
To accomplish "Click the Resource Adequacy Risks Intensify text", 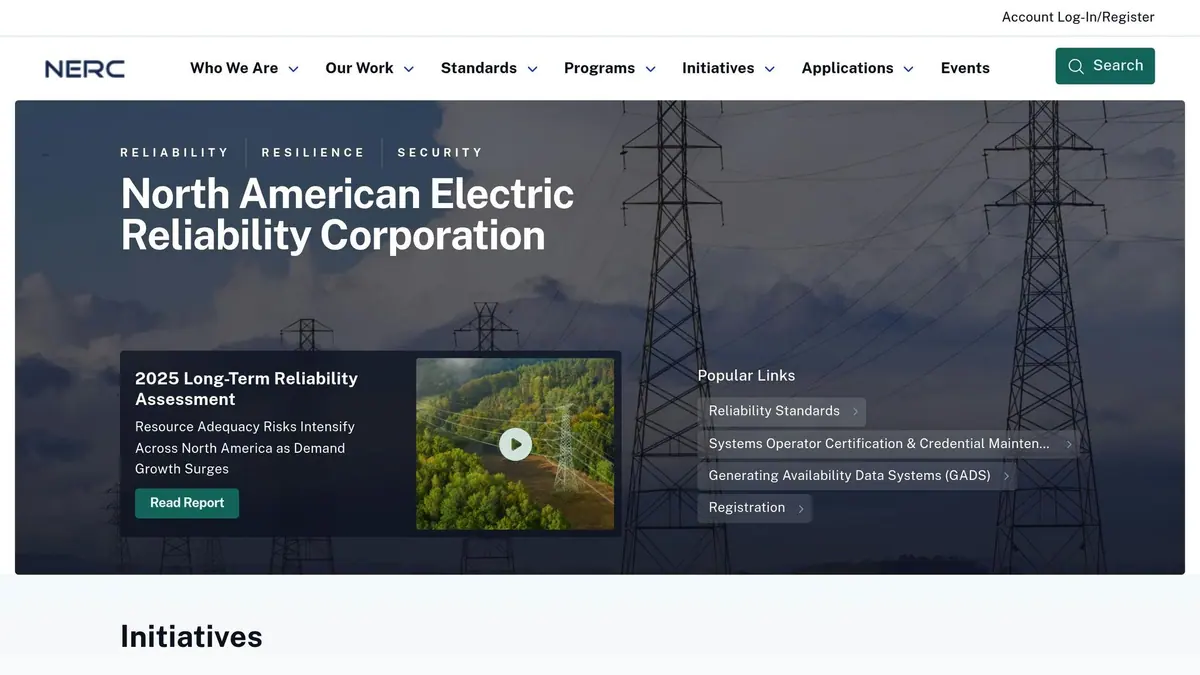I will (245, 448).
